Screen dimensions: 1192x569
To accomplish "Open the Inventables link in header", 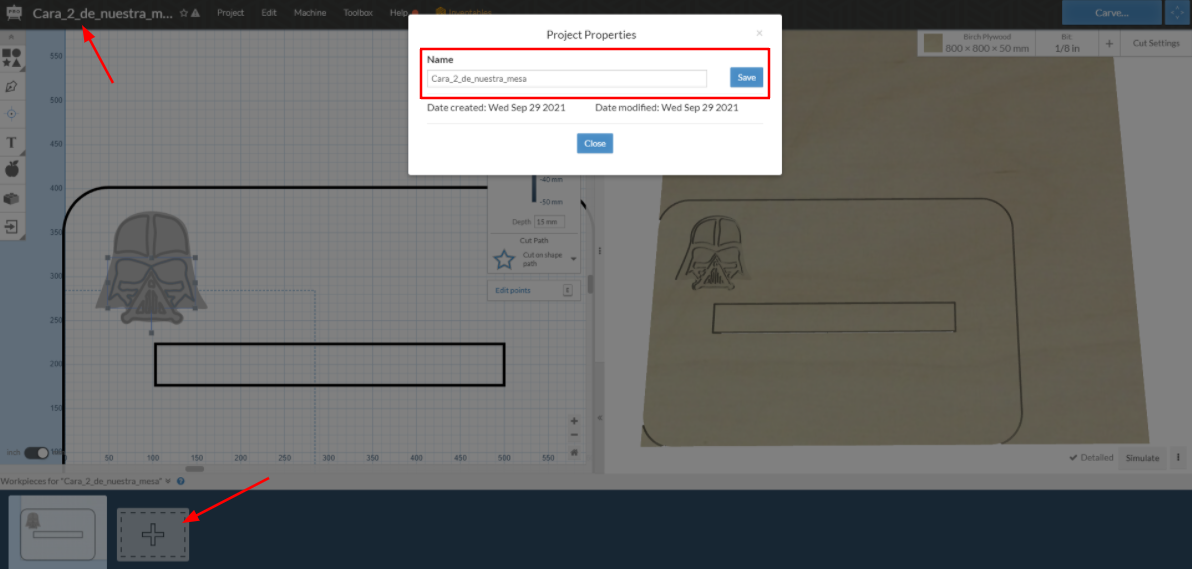I will point(464,13).
